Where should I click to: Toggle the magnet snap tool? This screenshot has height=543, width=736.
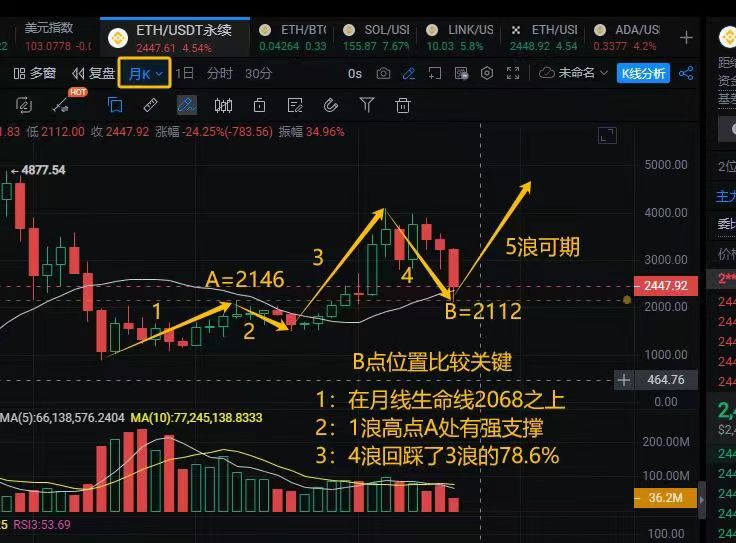click(x=330, y=105)
